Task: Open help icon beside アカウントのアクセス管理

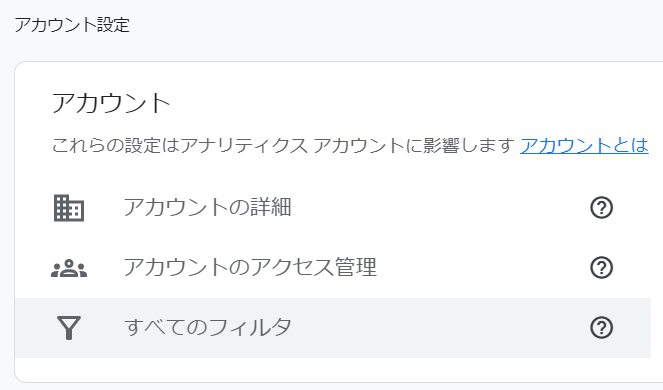Action: pos(601,268)
